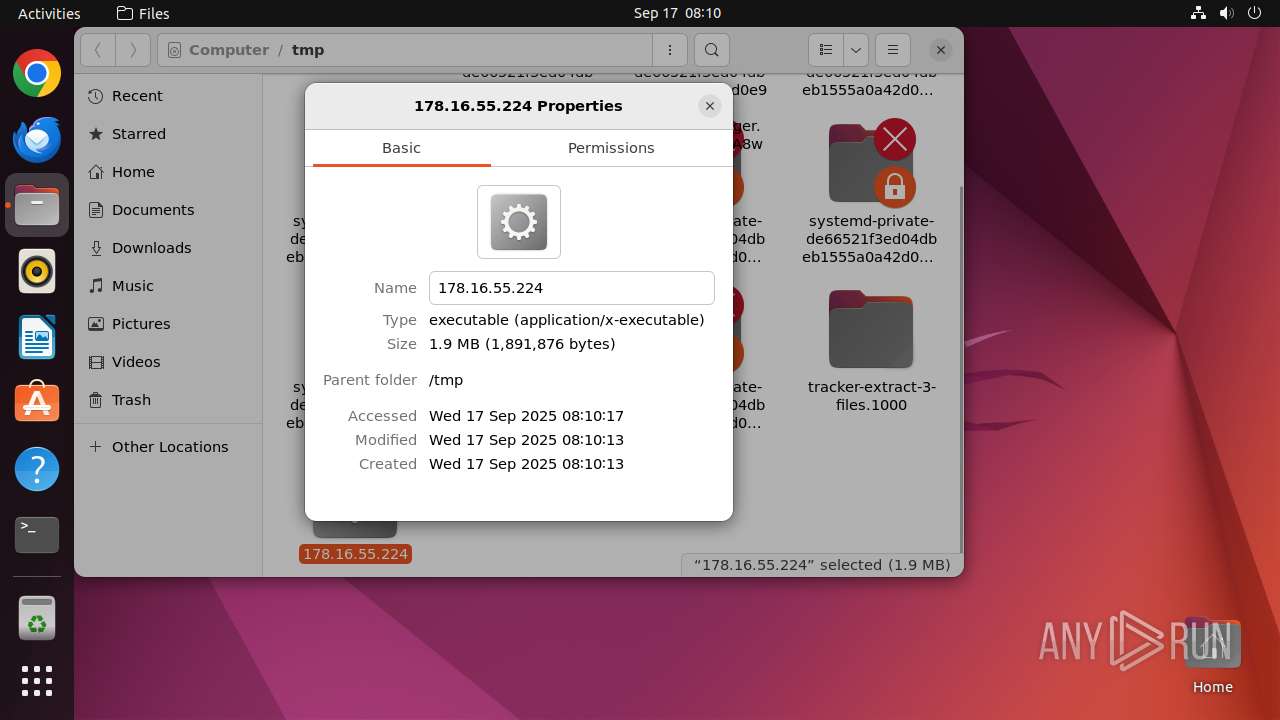The width and height of the screenshot is (1280, 720).
Task: Select the tracker-extract-3-files.1000 folder
Action: [x=871, y=351]
